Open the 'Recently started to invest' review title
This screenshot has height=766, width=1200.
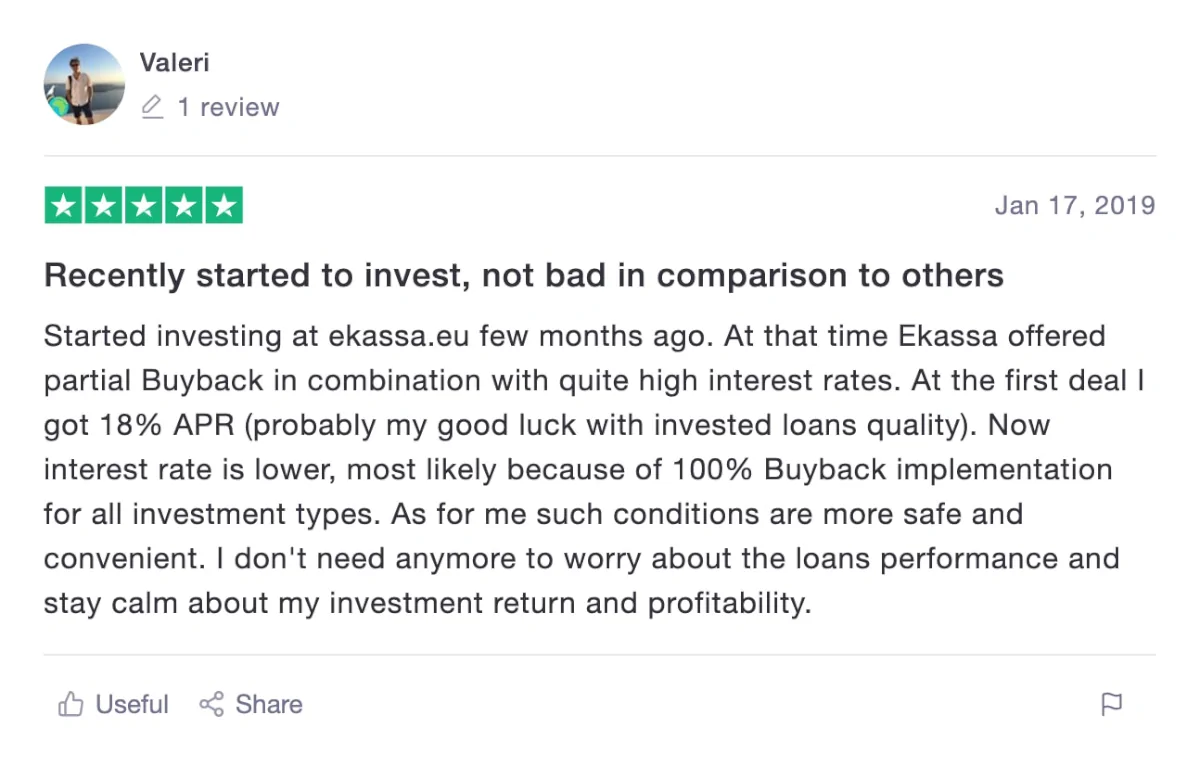tap(524, 275)
